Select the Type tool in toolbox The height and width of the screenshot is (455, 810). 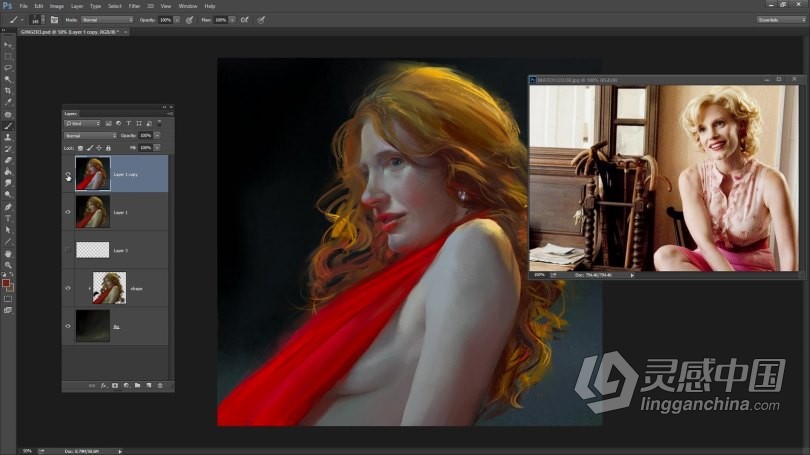8,218
